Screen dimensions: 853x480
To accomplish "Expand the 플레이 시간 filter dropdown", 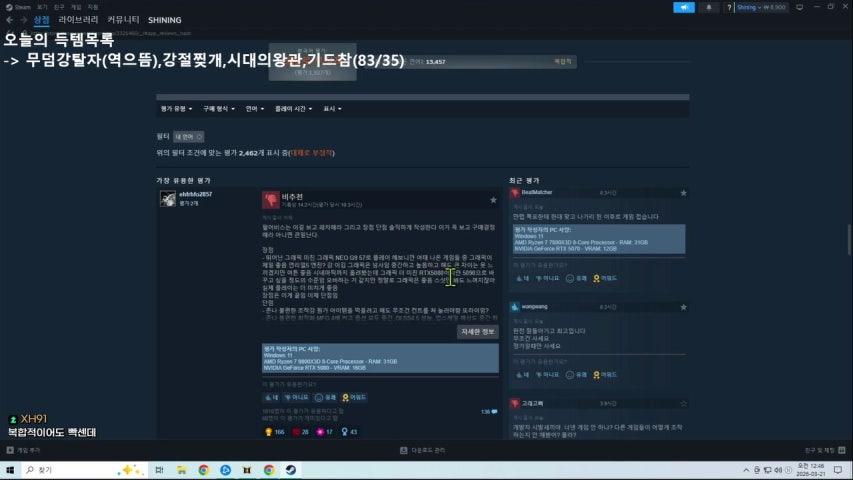I will 293,109.
